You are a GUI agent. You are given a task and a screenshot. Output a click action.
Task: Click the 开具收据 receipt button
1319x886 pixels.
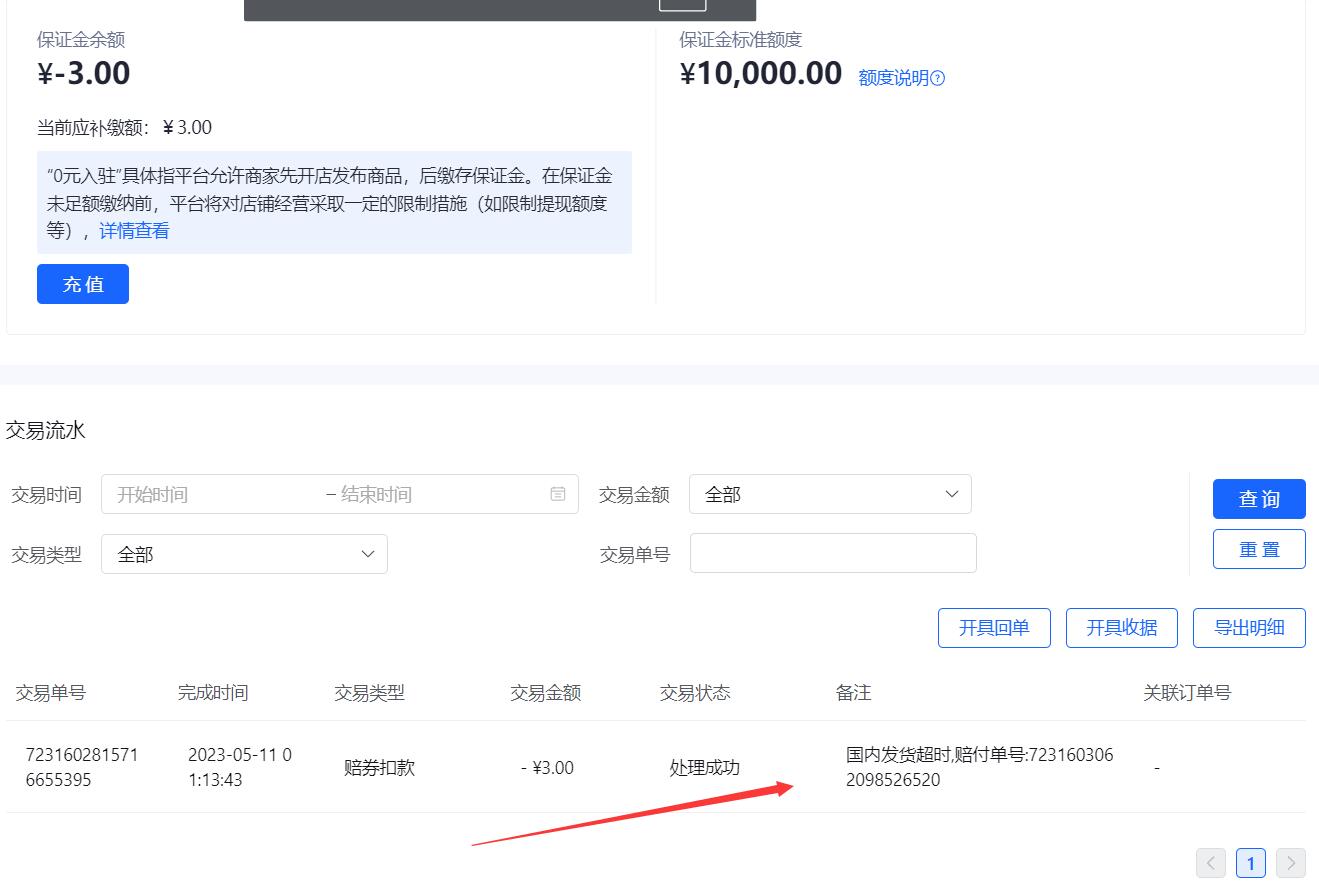pyautogui.click(x=1121, y=627)
